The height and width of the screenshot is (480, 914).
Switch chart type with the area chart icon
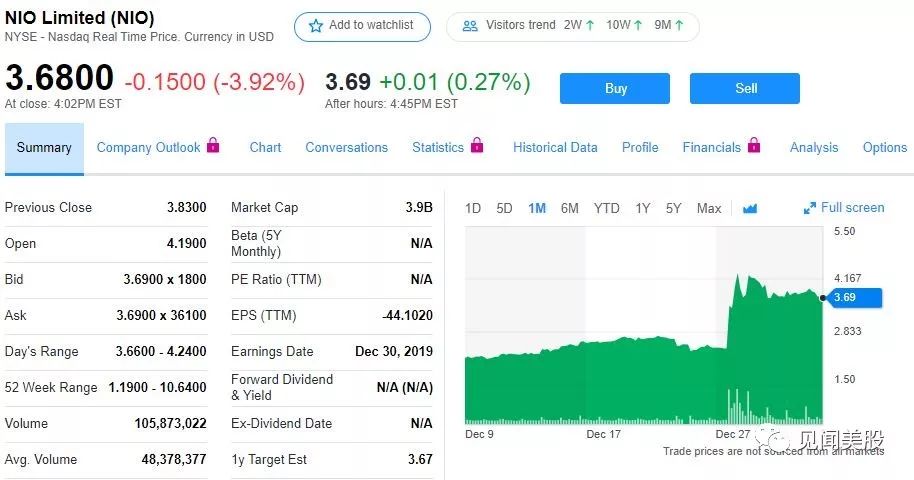point(750,208)
